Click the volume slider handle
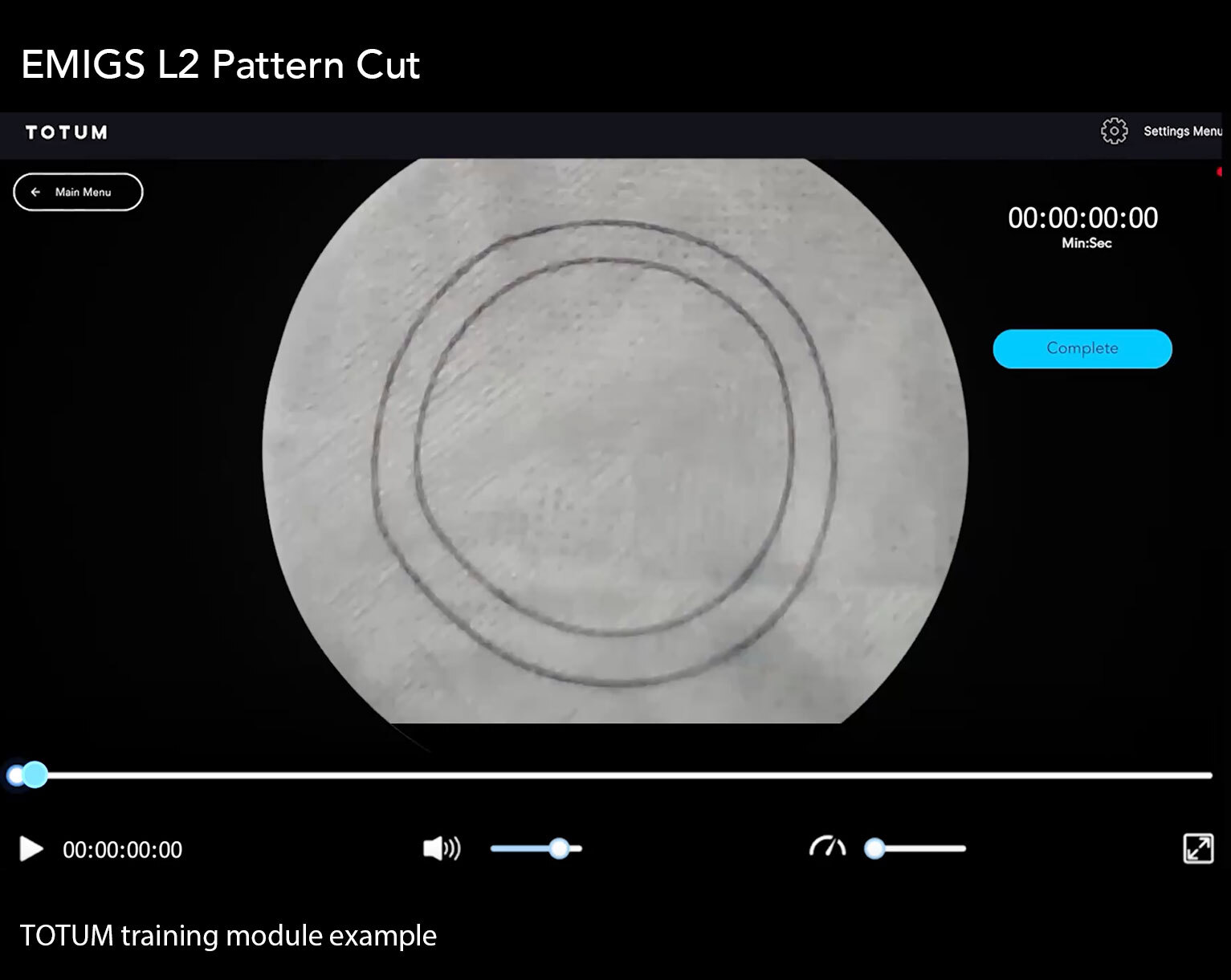The image size is (1231, 980). [559, 848]
